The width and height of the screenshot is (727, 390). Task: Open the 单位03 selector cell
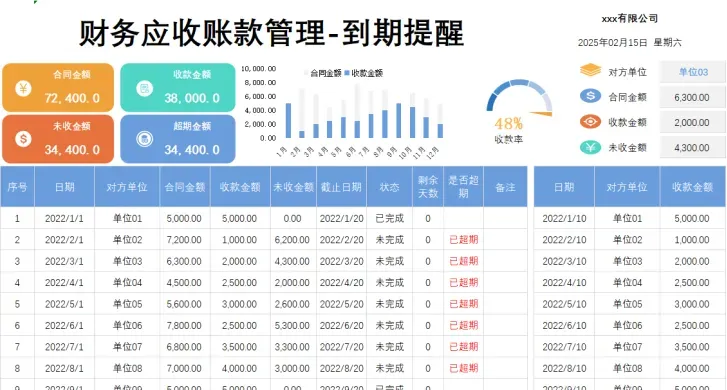(693, 72)
